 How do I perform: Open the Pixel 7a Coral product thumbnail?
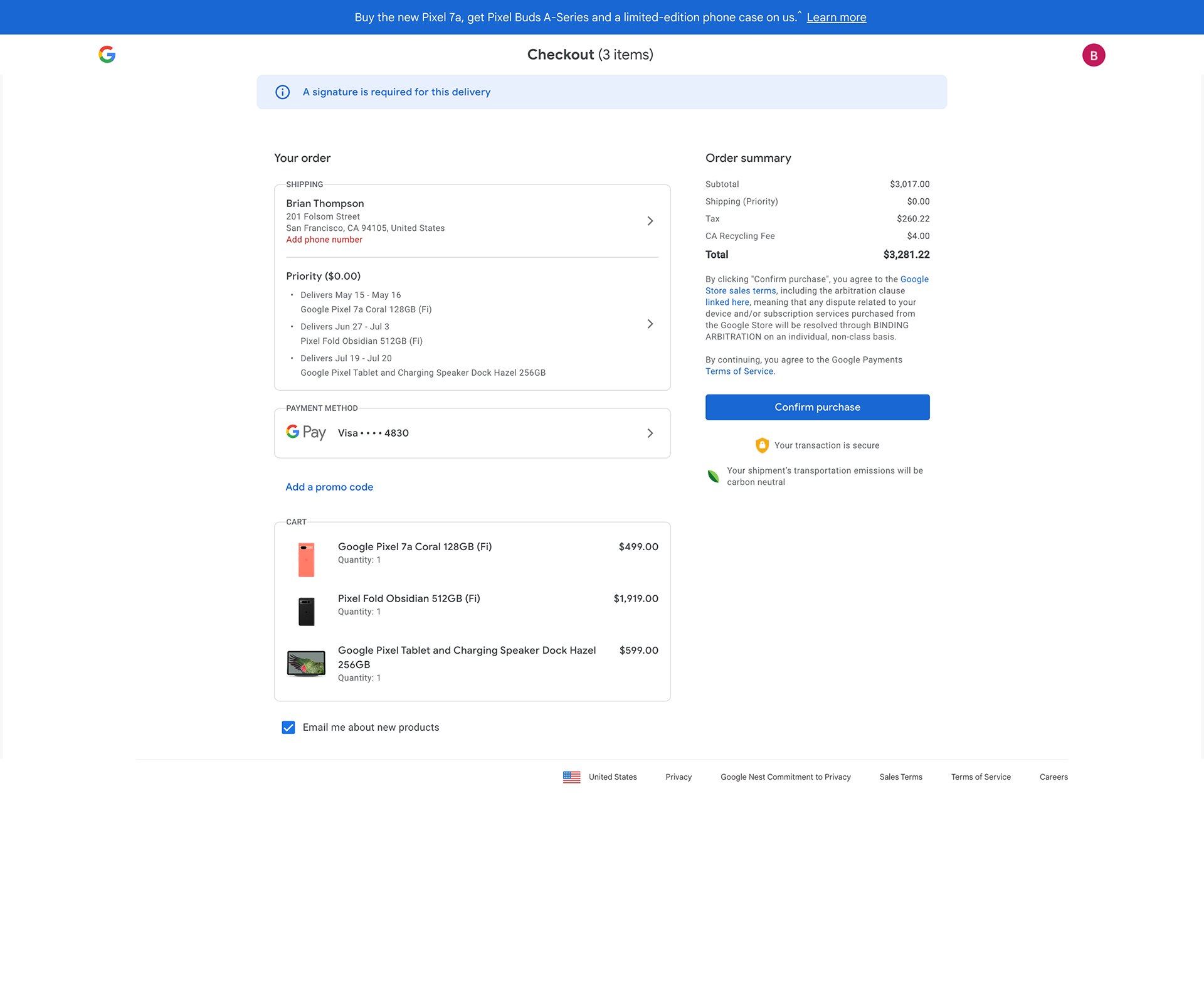coord(306,560)
